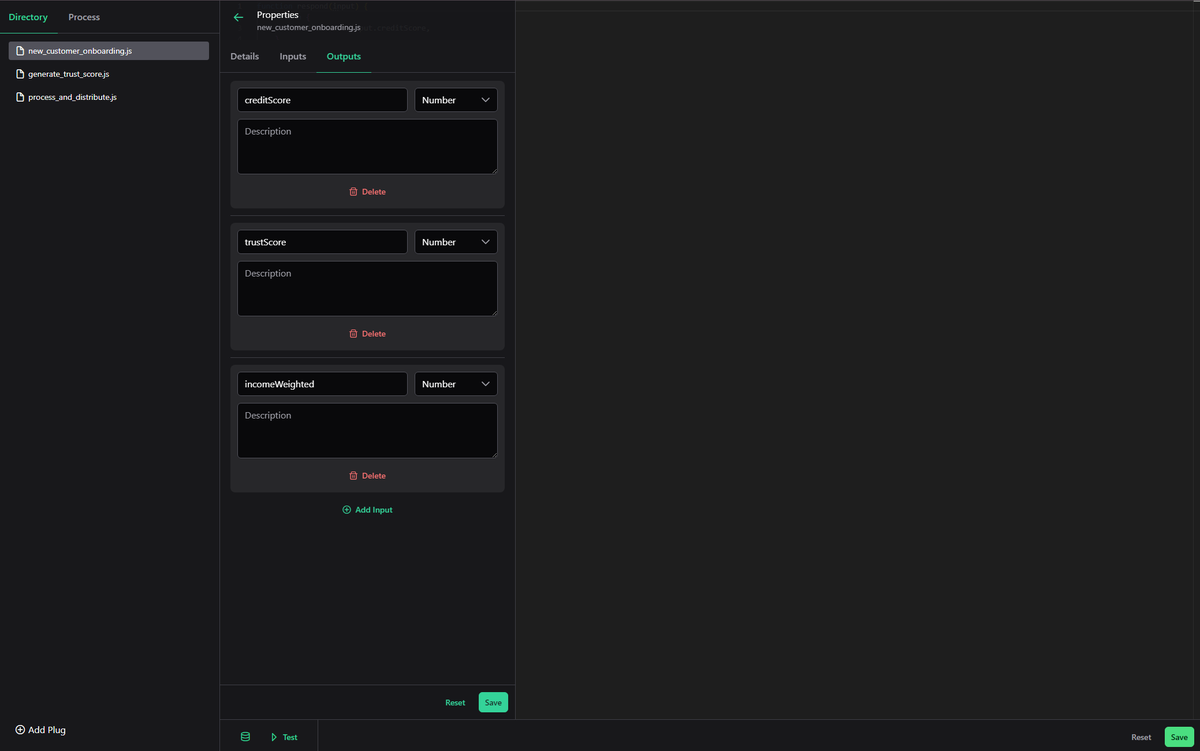Click Save in the Properties panel
1200x751 pixels.
[x=493, y=702]
